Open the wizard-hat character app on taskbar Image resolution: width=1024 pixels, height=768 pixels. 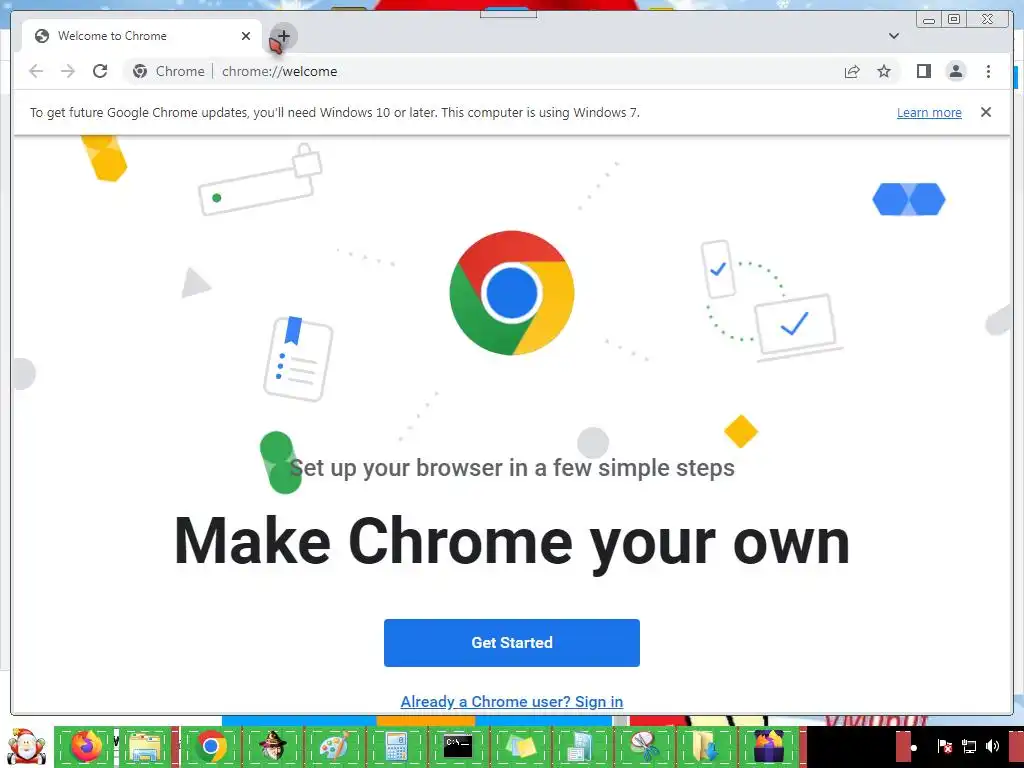click(272, 746)
